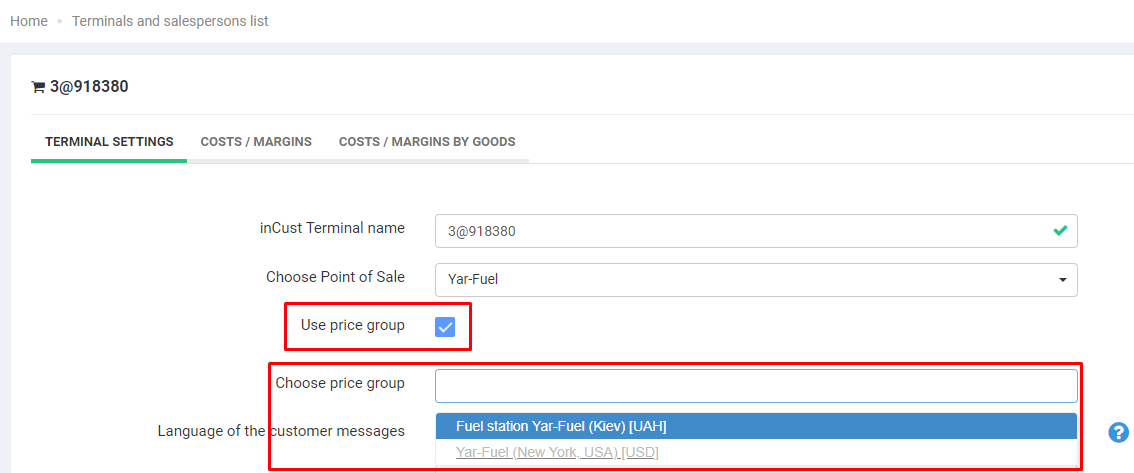The height and width of the screenshot is (473, 1134).
Task: Click the Yar-Fuel dropdown arrow
Action: pos(1062,281)
